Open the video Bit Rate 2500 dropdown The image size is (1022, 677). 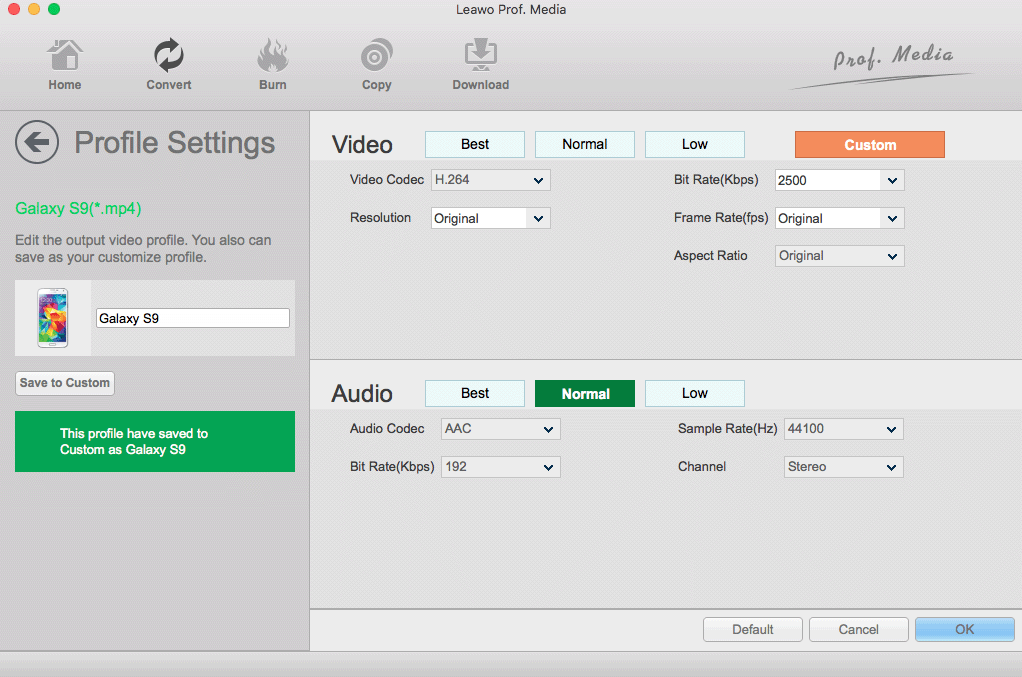840,180
